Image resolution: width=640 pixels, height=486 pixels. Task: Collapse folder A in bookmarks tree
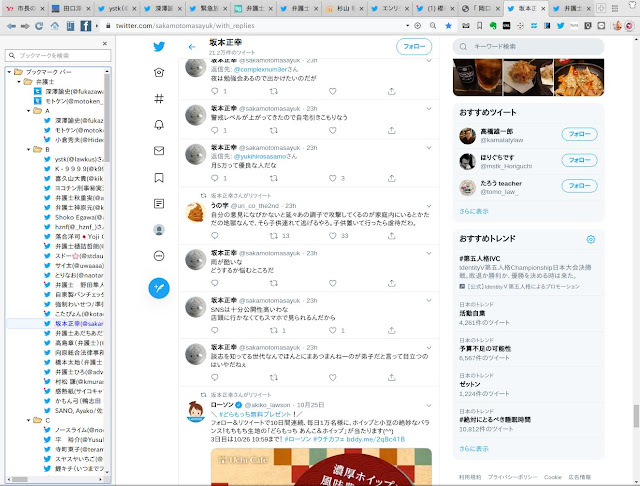[29, 111]
